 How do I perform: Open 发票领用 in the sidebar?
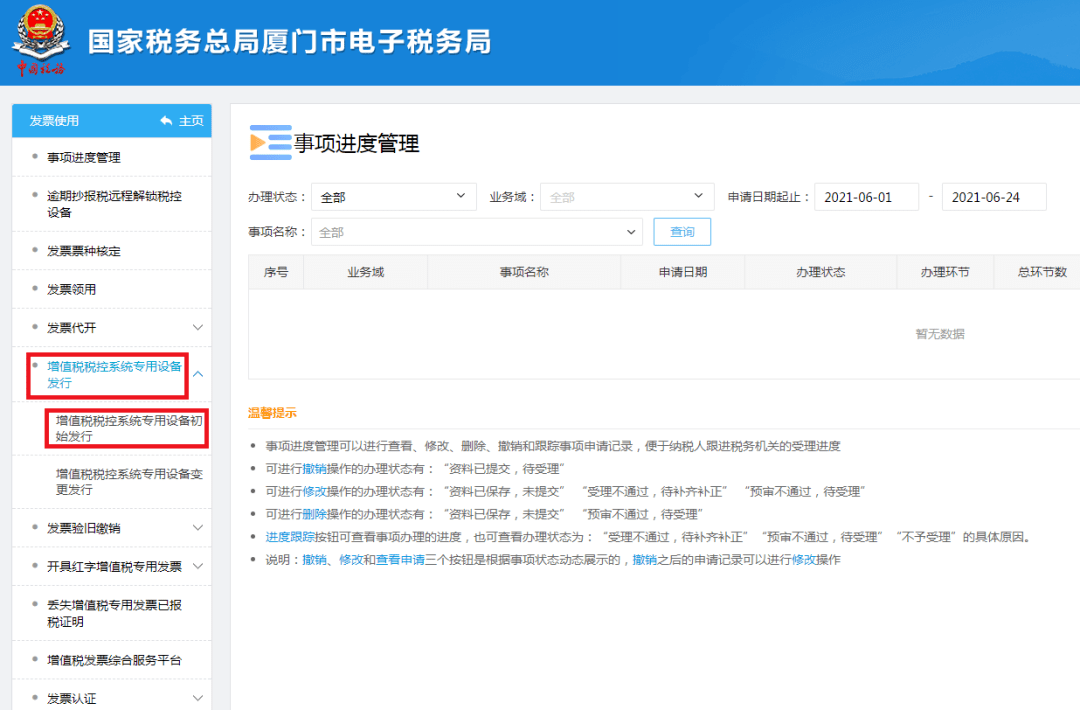[75, 289]
